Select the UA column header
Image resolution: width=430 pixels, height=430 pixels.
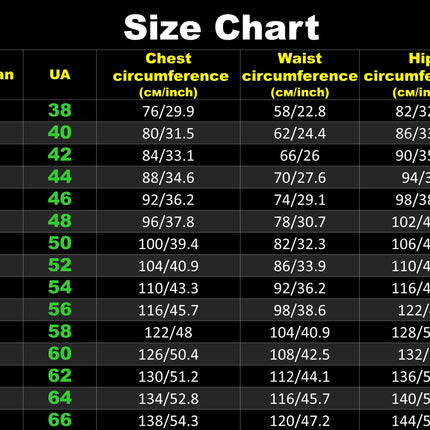(x=60, y=75)
